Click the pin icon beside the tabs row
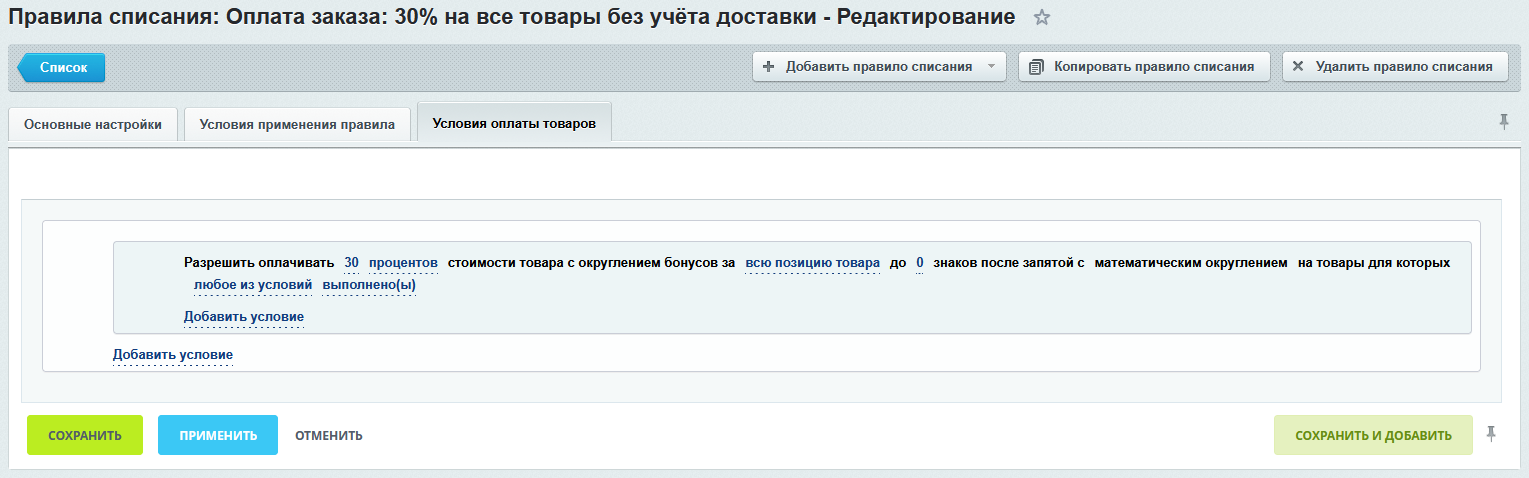 [1503, 122]
